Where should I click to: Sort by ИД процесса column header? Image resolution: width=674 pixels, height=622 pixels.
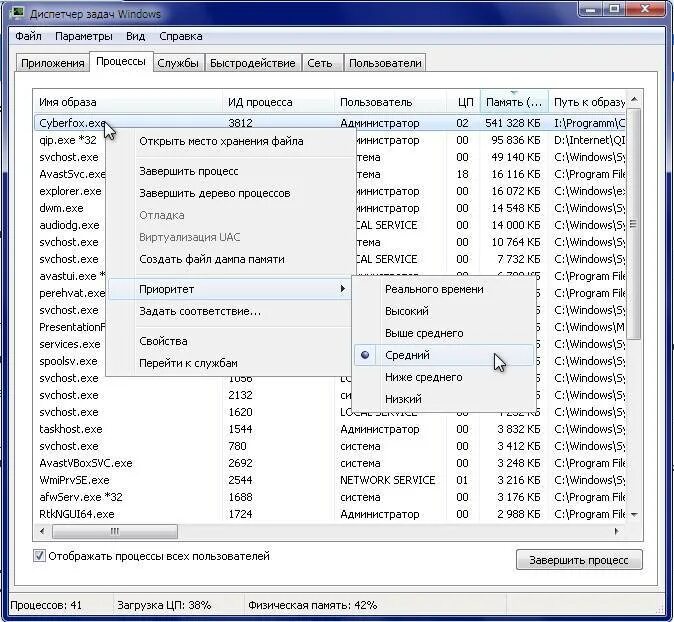click(x=278, y=102)
